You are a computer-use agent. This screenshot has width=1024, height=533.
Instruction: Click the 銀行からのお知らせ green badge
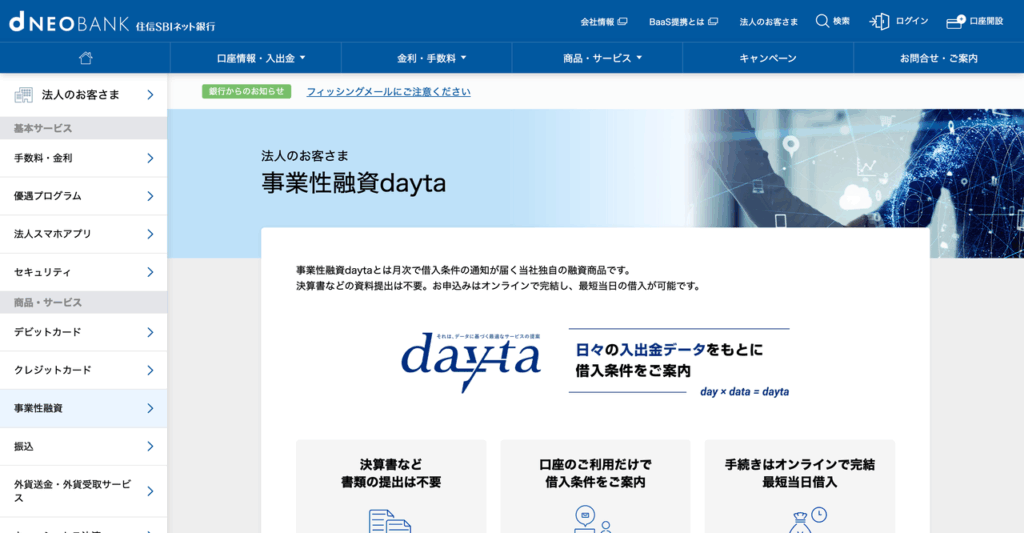point(246,91)
